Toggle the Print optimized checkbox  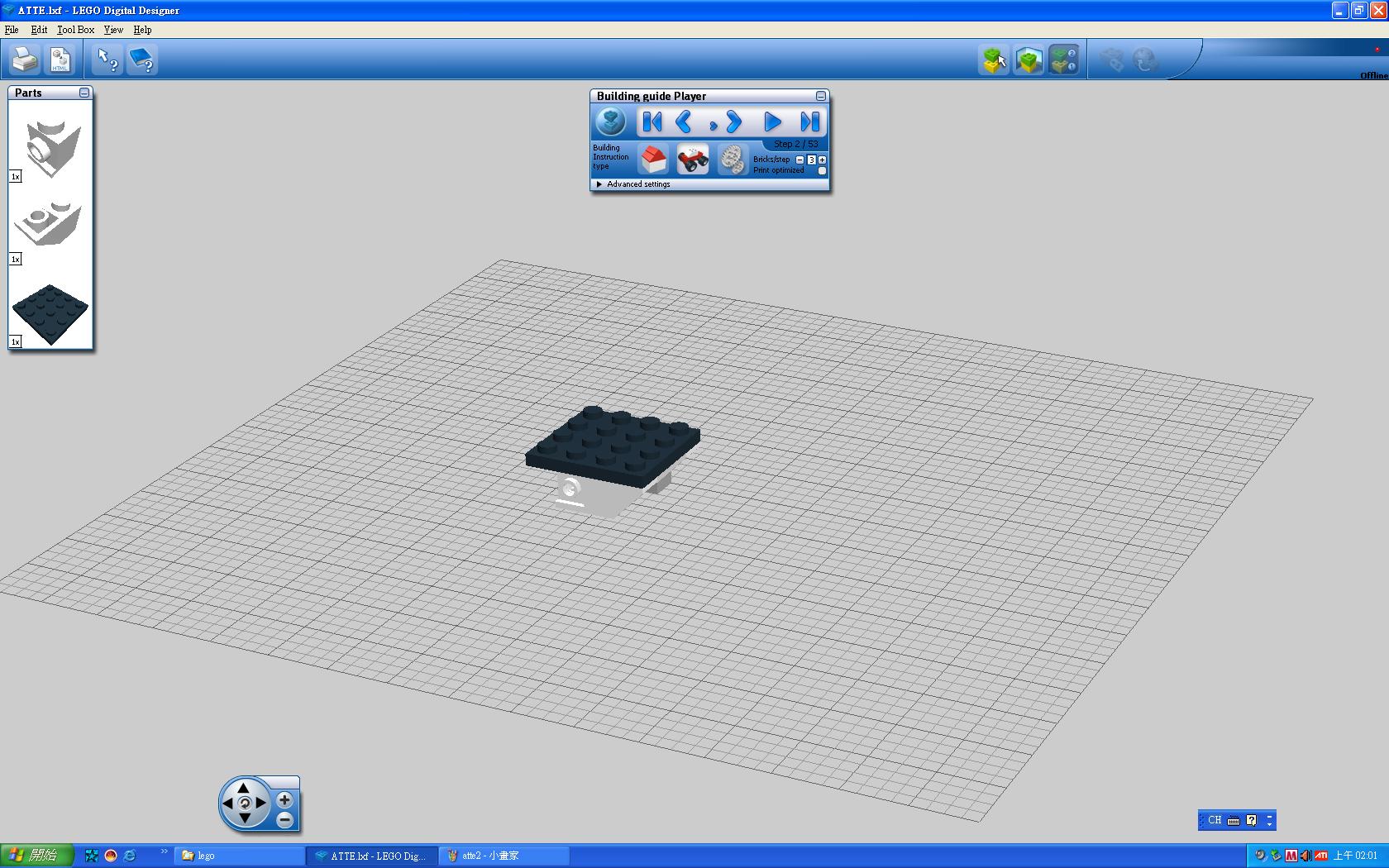point(822,171)
